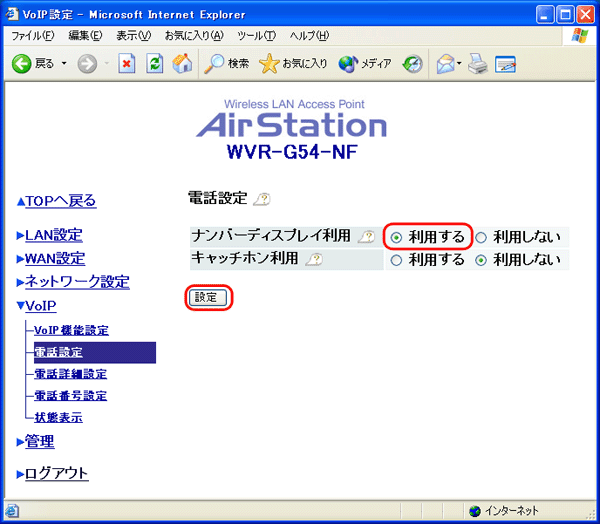Open the Back button history dropdown arrow
This screenshot has width=600, height=524.
click(64, 63)
